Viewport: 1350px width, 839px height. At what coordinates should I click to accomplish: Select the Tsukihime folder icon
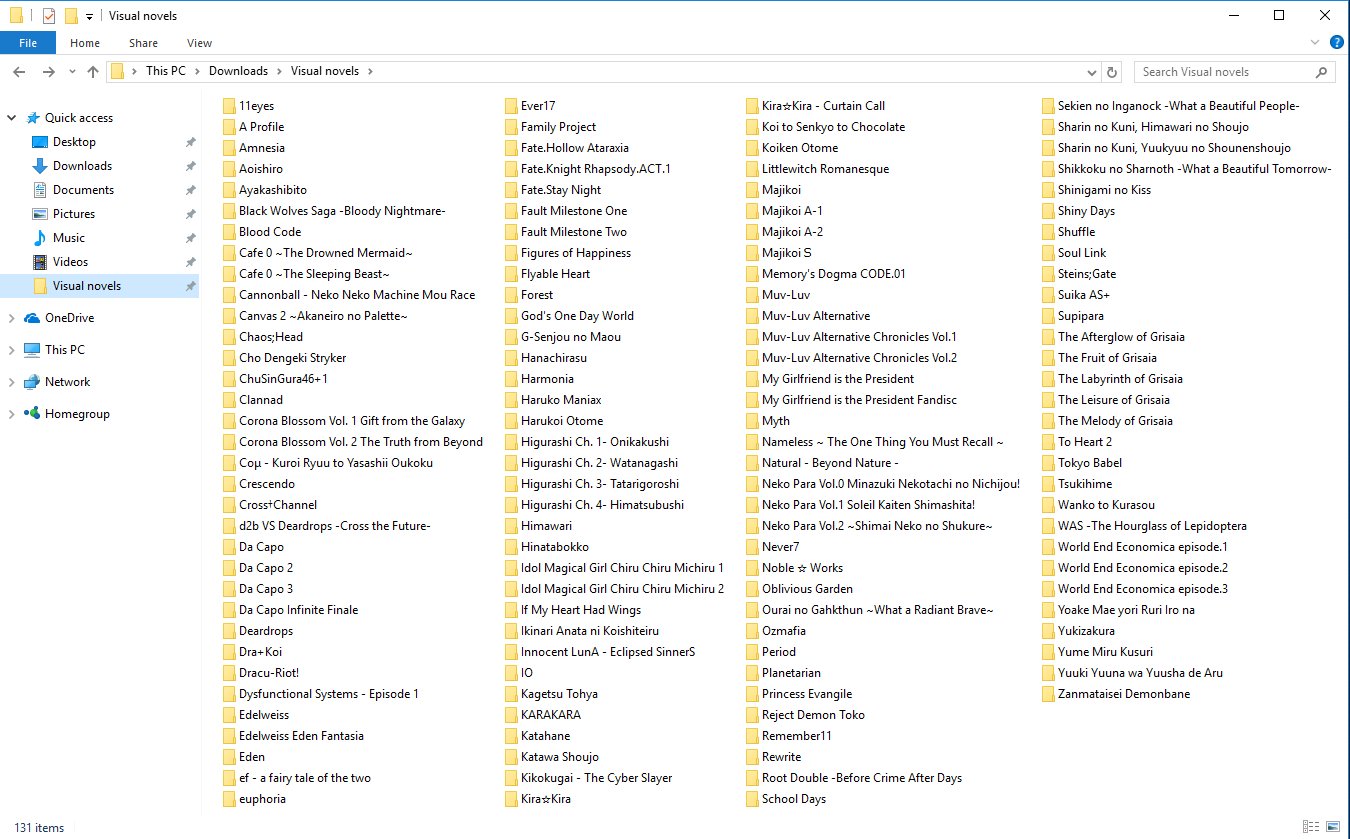(x=1048, y=484)
